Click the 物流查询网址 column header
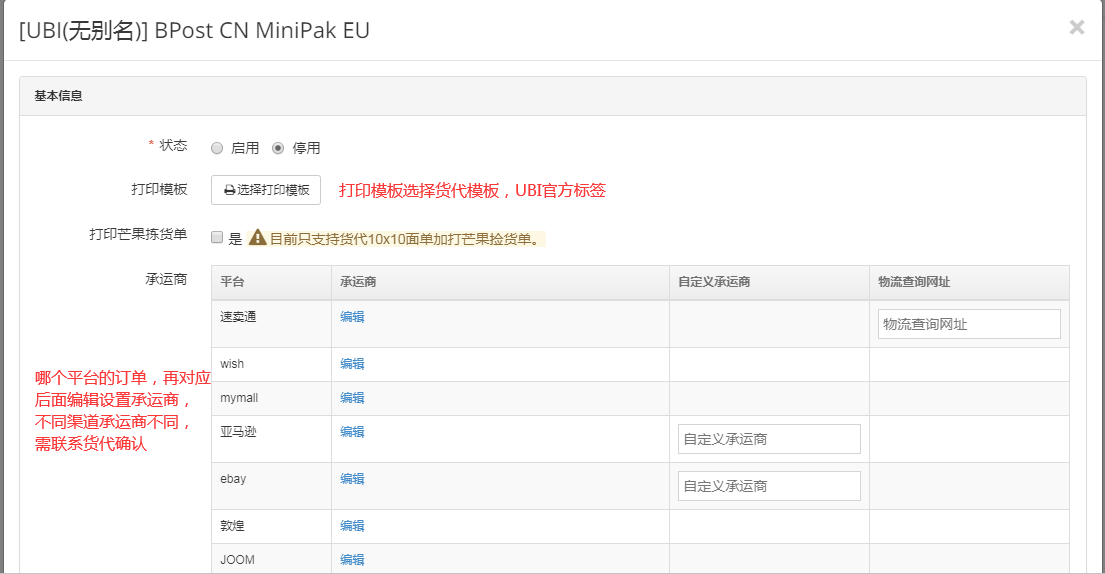This screenshot has width=1105, height=574. [x=914, y=282]
